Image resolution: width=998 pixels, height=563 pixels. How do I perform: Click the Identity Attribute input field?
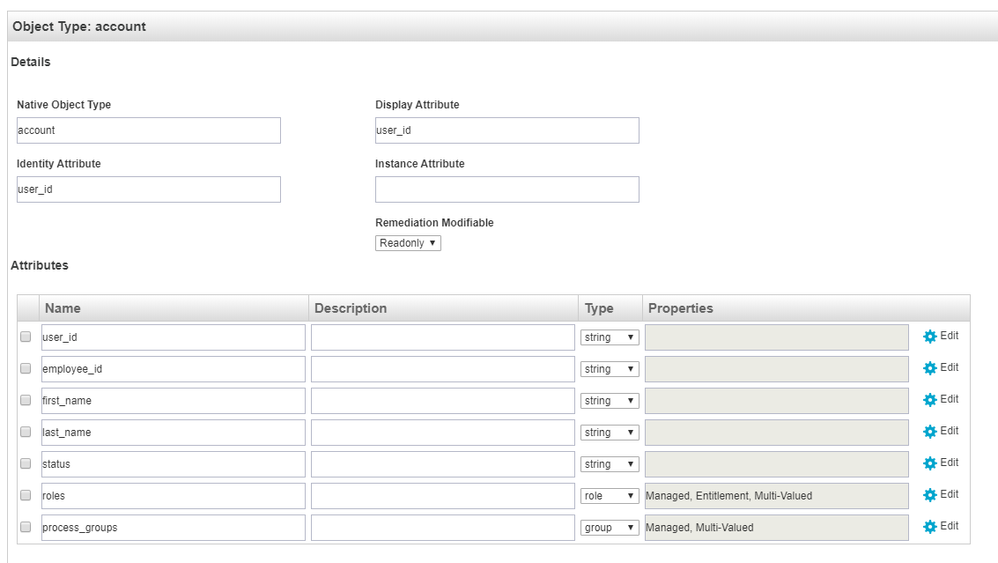pyautogui.click(x=148, y=189)
